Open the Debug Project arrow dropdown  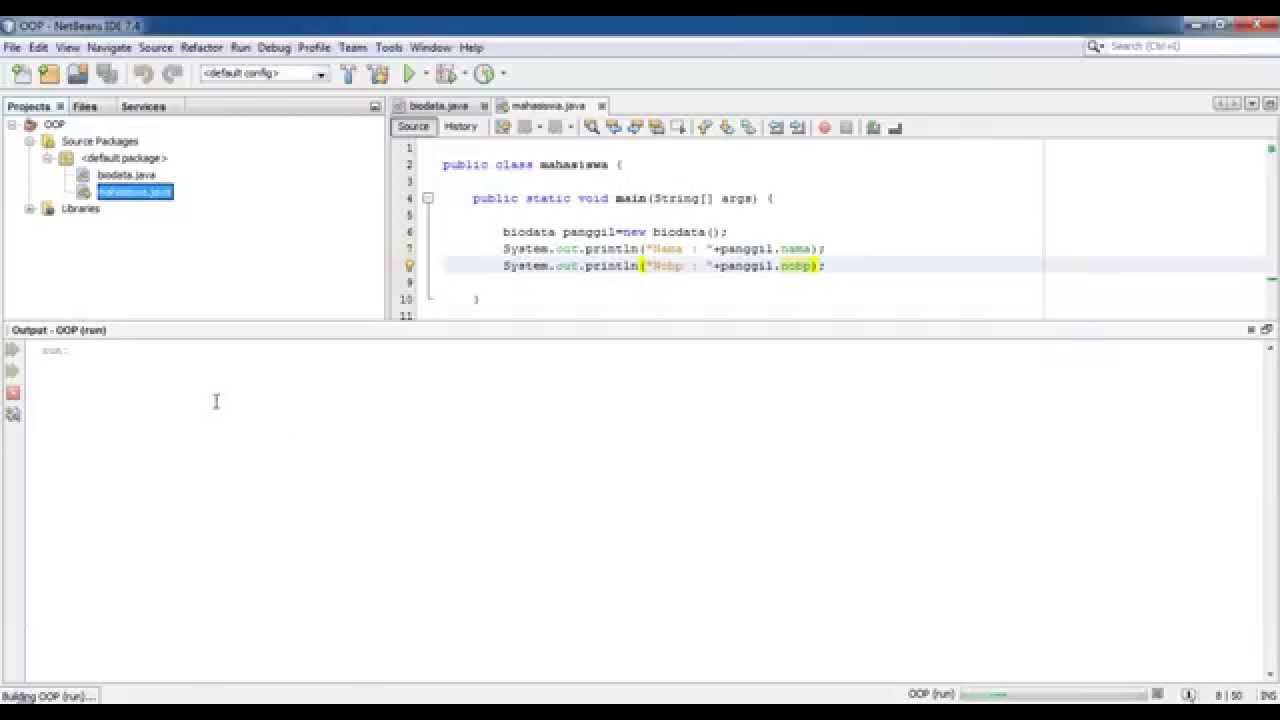[x=465, y=73]
